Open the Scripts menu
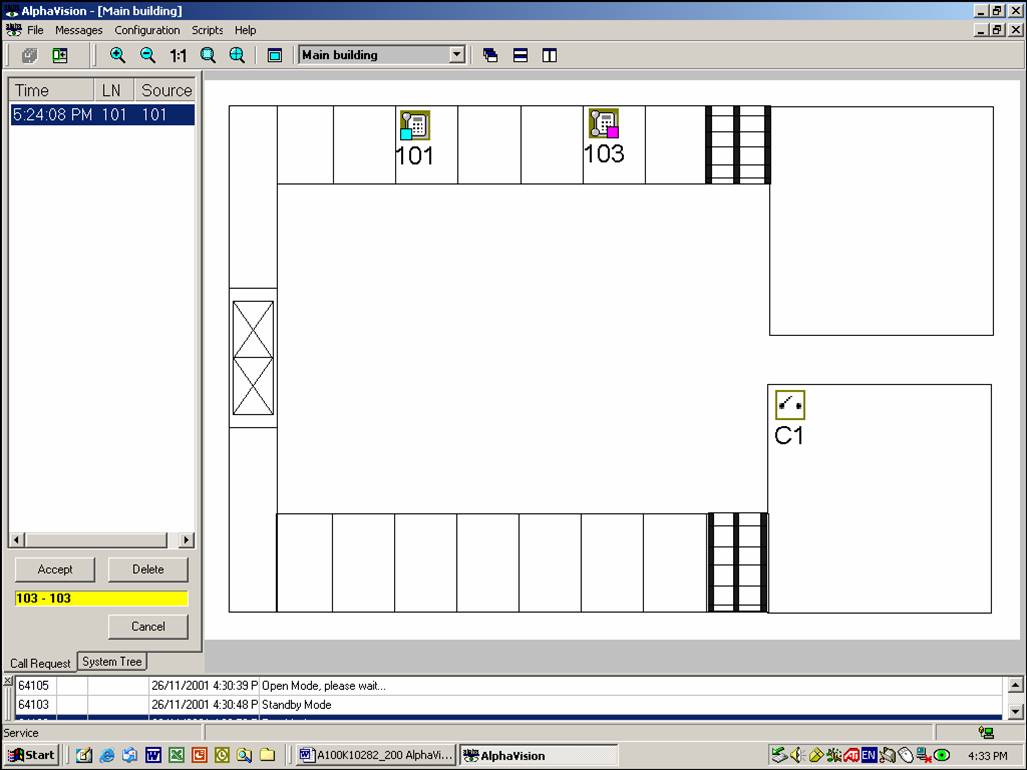This screenshot has height=770, width=1027. tap(207, 30)
